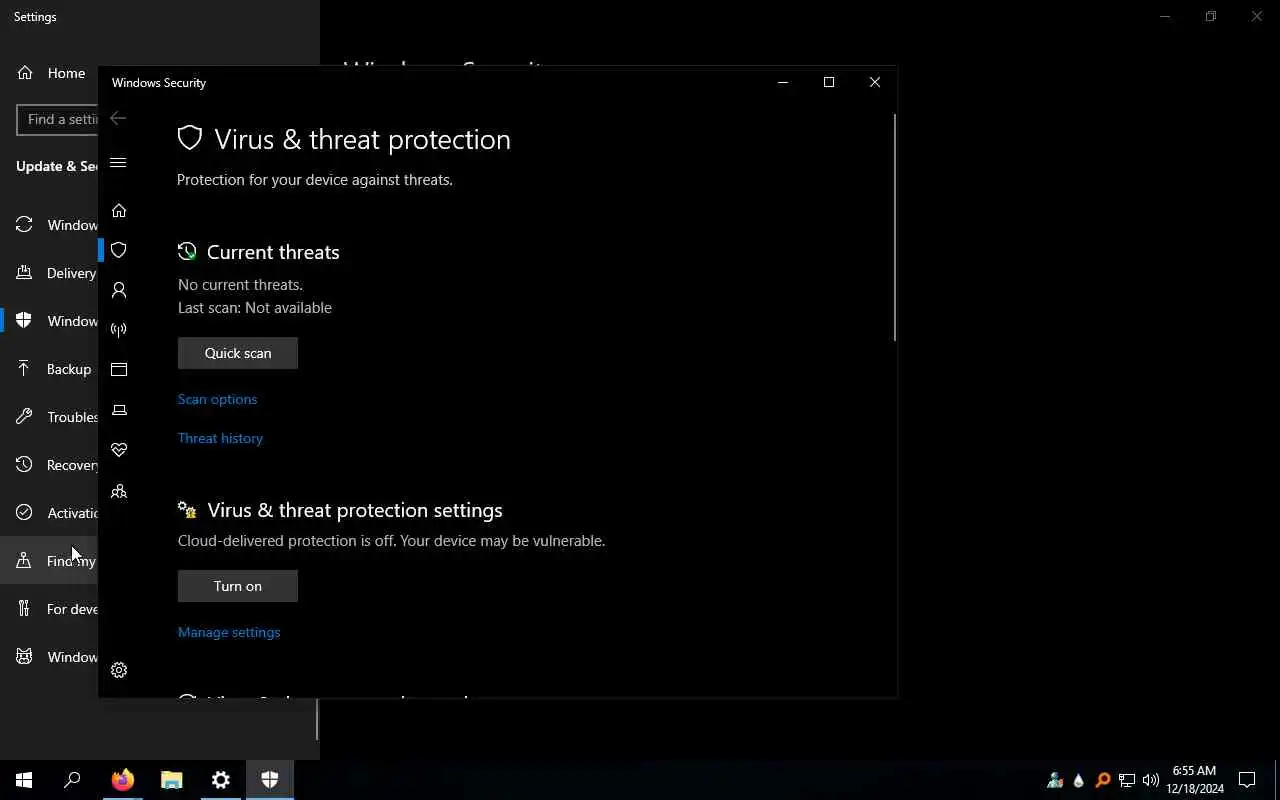Launch Firefox from taskbar
Image resolution: width=1280 pixels, height=800 pixels.
coord(122,780)
